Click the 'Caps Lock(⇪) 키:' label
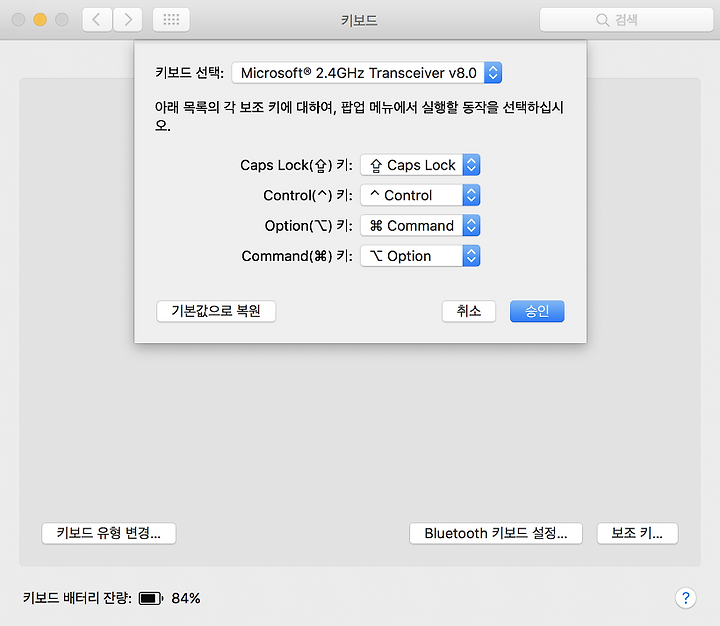The image size is (720, 626). point(297,165)
